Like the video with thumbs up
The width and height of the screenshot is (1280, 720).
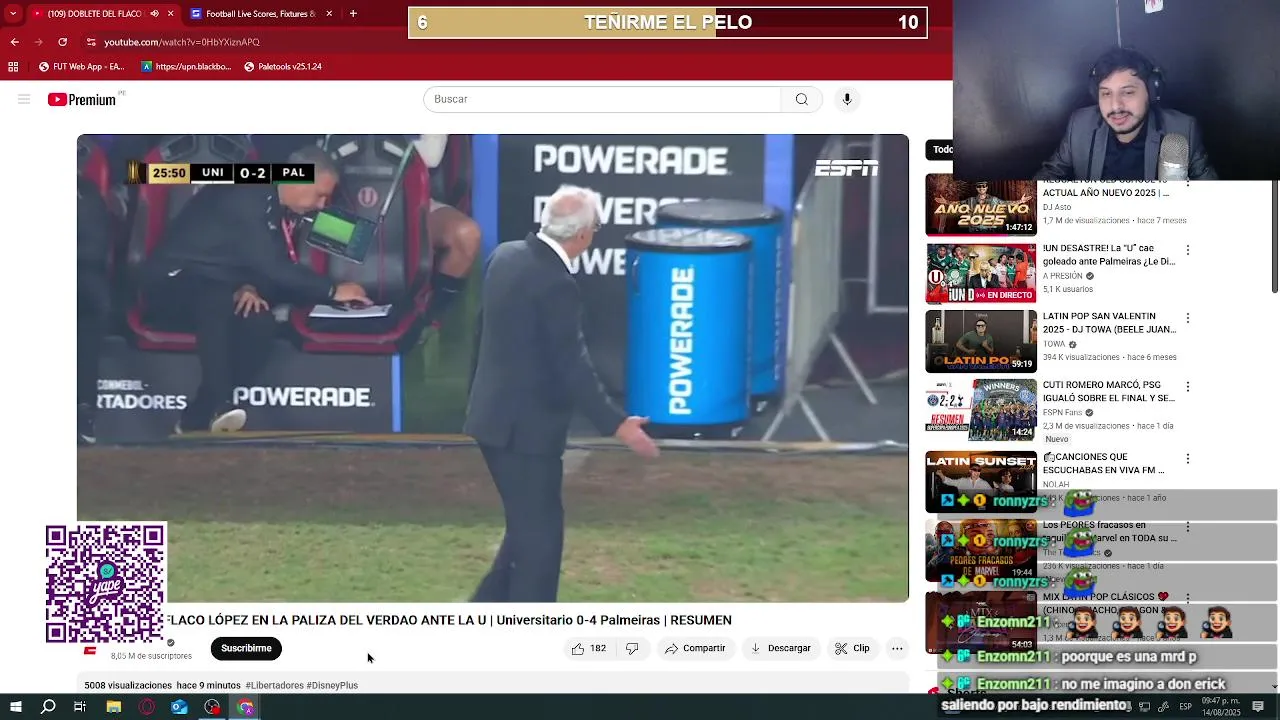click(x=589, y=648)
